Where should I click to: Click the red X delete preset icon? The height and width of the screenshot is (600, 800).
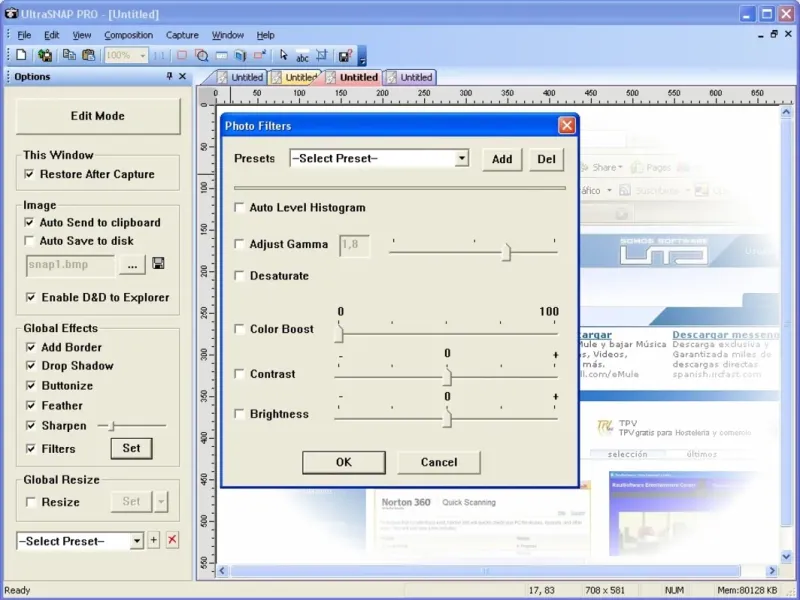click(x=172, y=541)
